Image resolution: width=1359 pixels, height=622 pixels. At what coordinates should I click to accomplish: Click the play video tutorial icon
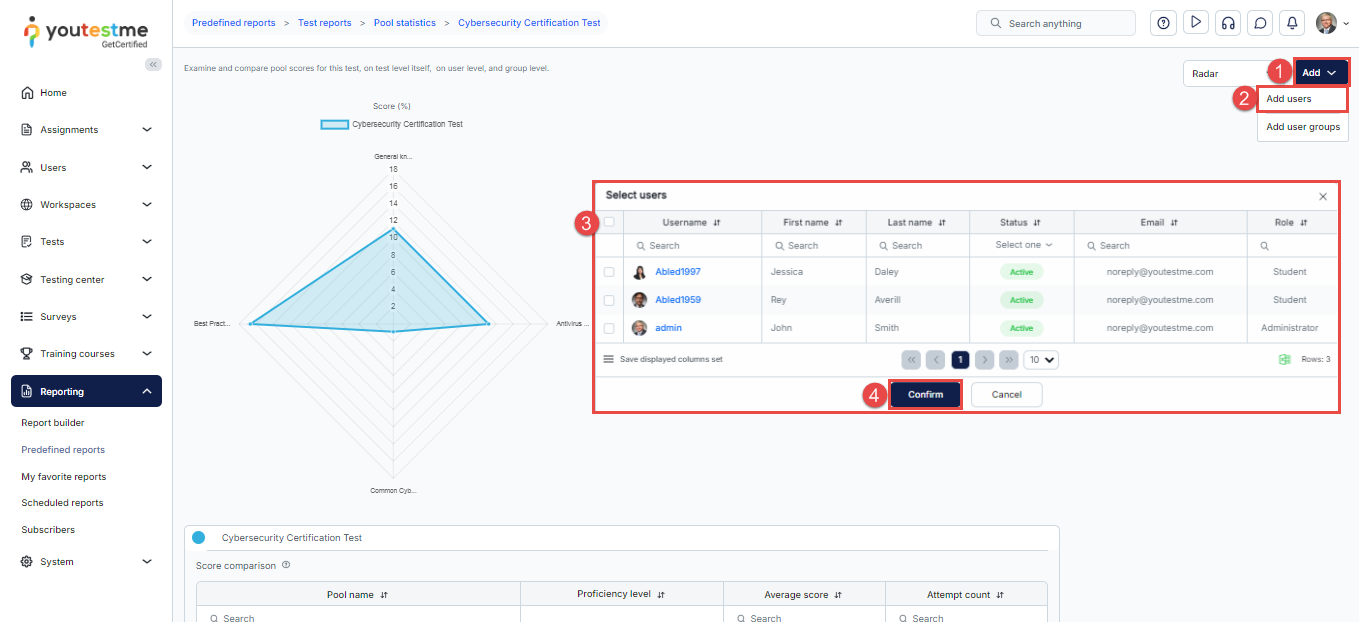point(1195,23)
